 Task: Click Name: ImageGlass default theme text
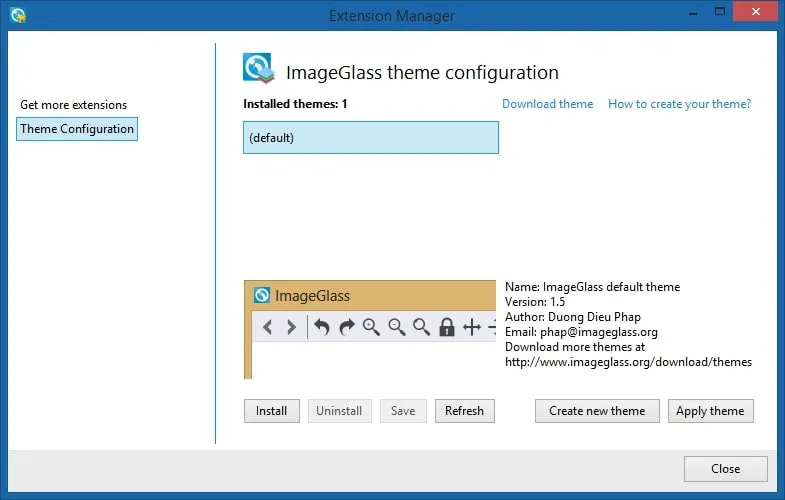click(592, 287)
